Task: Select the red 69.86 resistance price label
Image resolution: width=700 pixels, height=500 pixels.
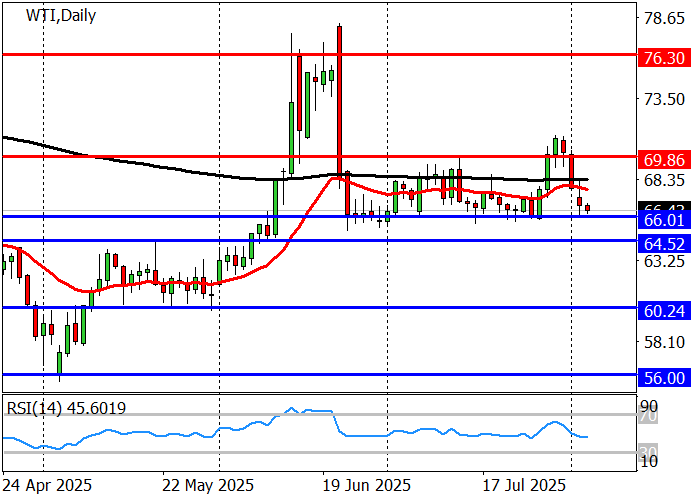Action: point(662,160)
